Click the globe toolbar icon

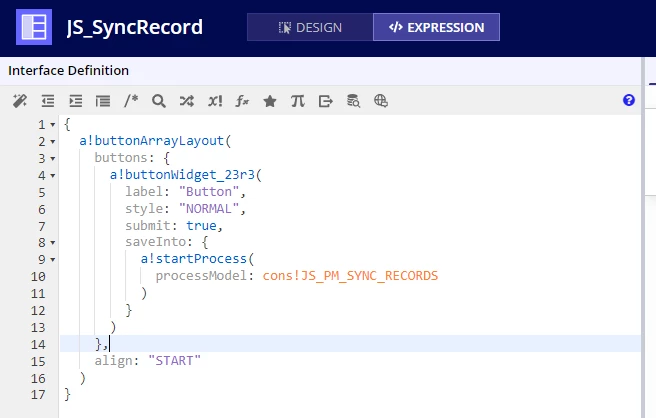coord(381,101)
